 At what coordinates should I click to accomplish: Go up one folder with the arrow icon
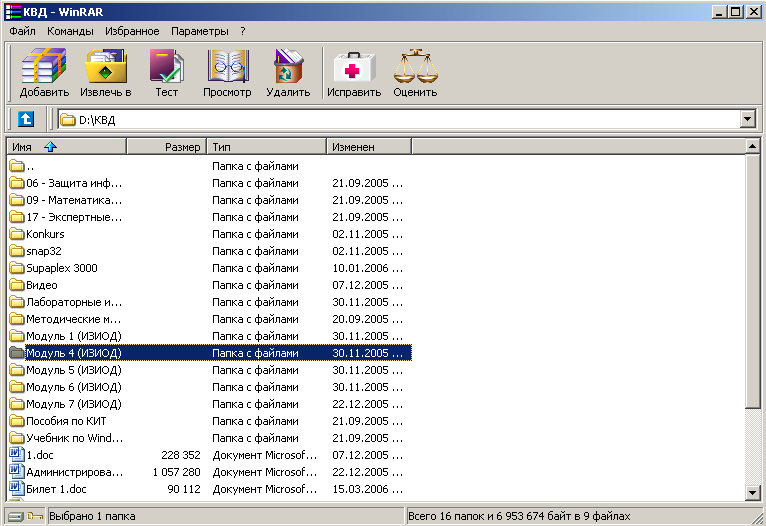pos(26,119)
